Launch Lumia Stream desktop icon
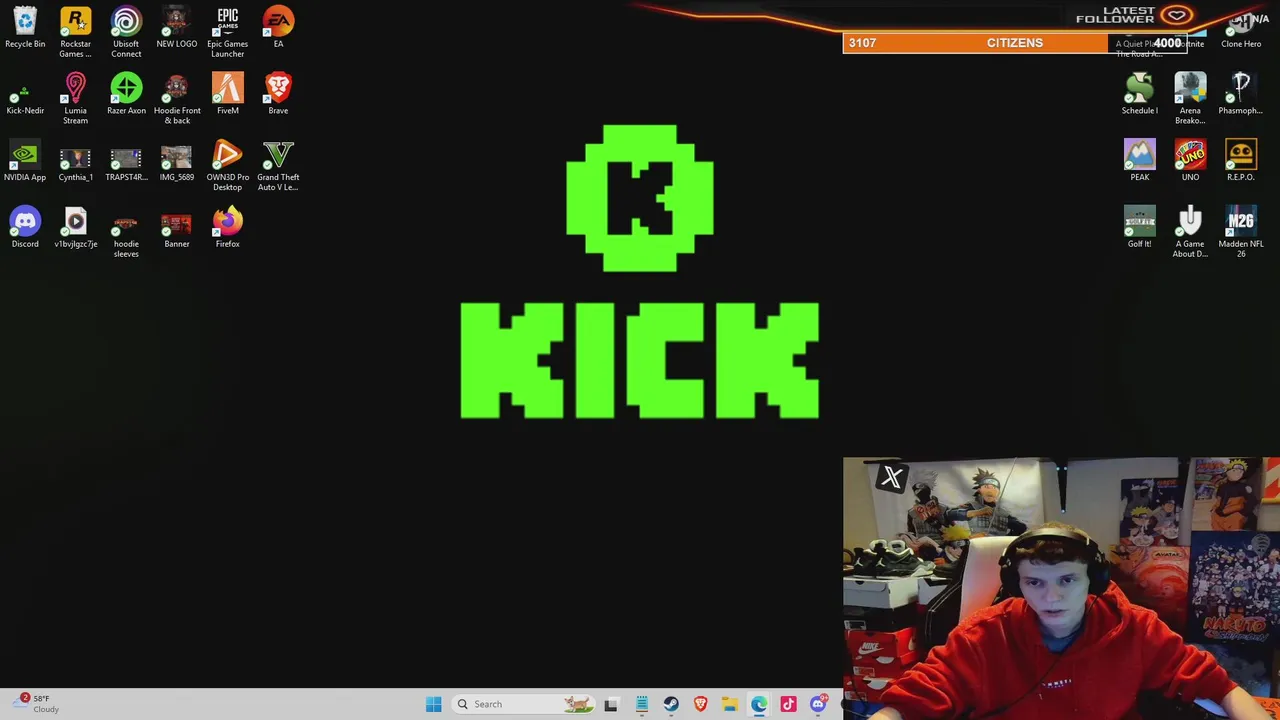 pos(75,99)
